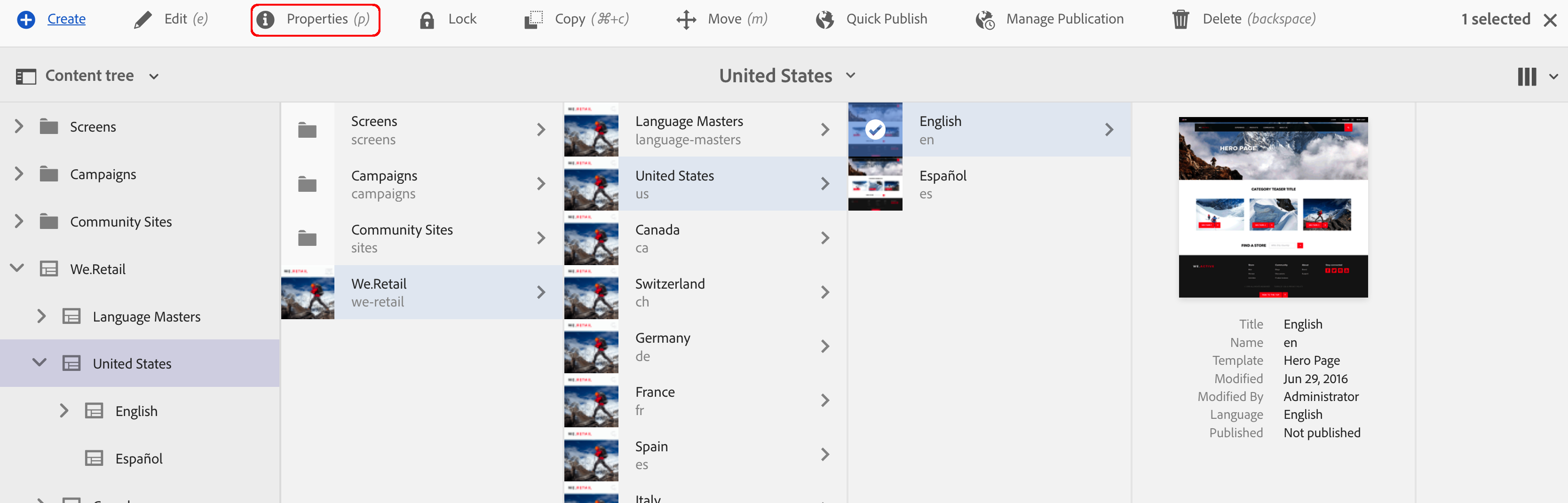
Task: Open Properties with the info icon
Action: pos(265,19)
